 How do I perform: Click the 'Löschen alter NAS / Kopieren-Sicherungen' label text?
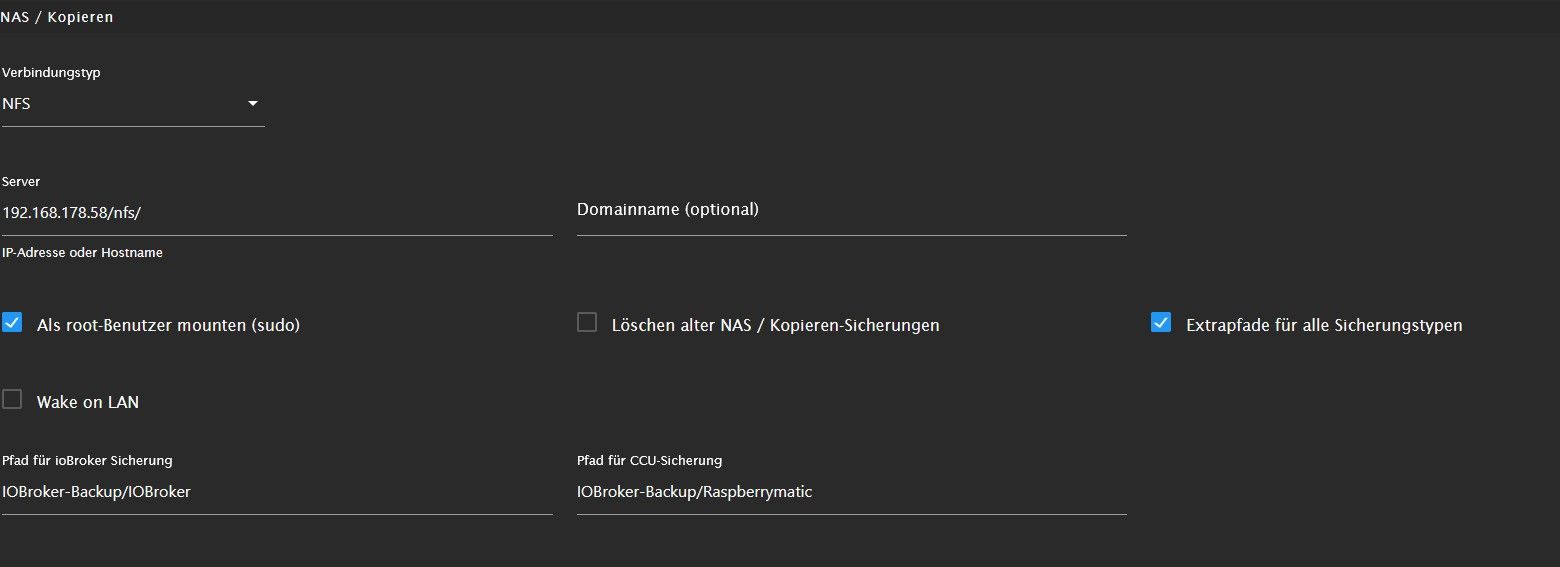pos(776,325)
